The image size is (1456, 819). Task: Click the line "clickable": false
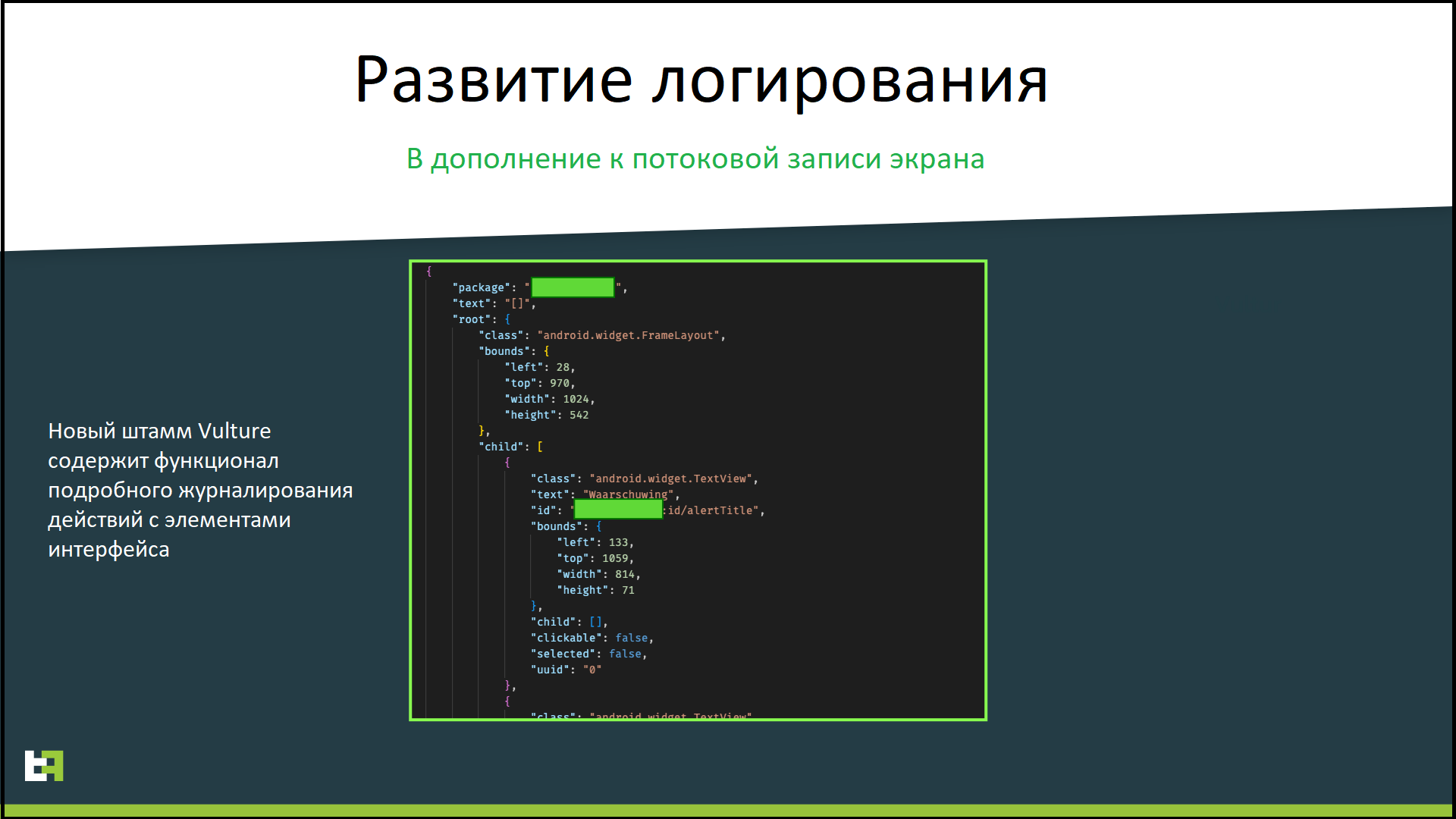pos(592,638)
